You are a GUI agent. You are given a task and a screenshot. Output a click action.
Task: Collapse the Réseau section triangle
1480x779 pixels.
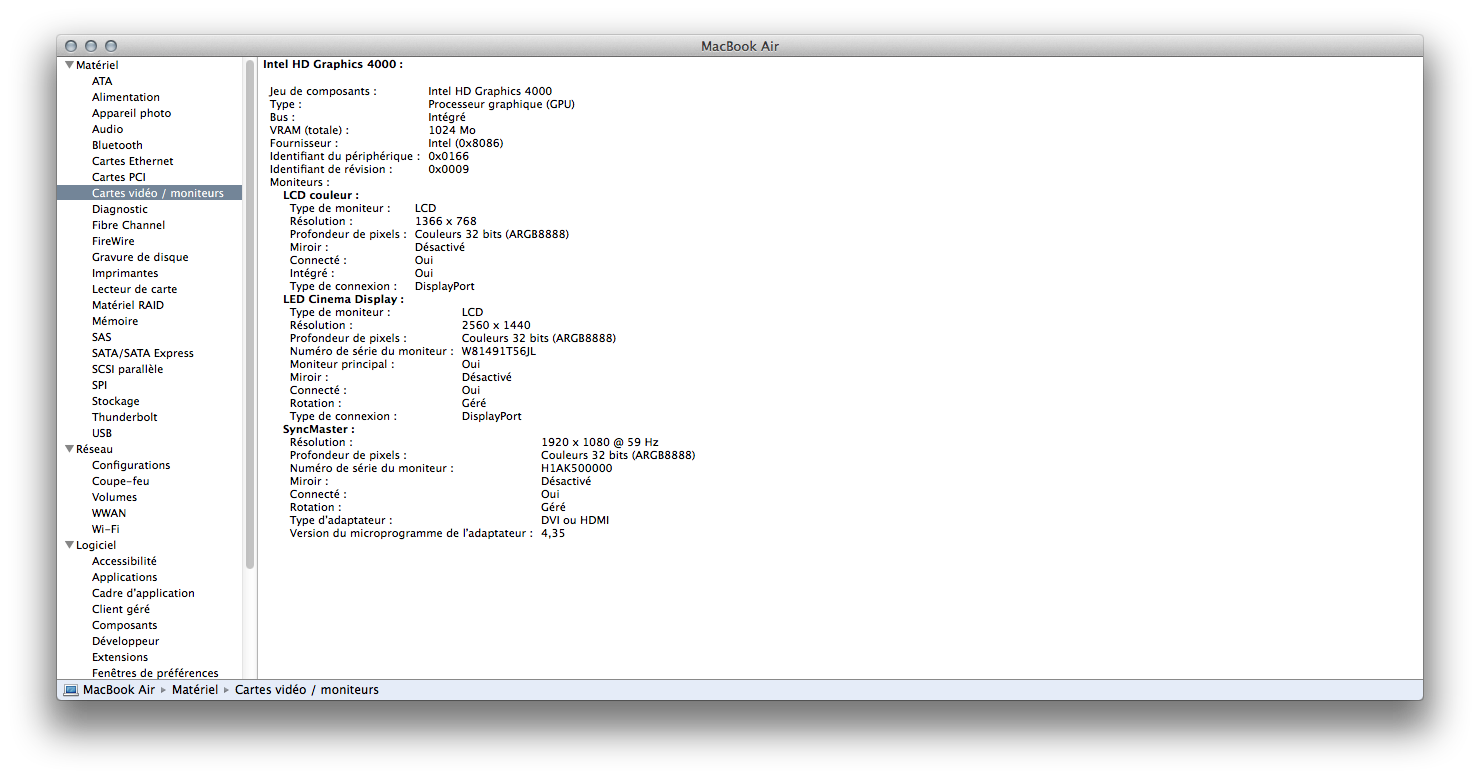click(x=69, y=449)
